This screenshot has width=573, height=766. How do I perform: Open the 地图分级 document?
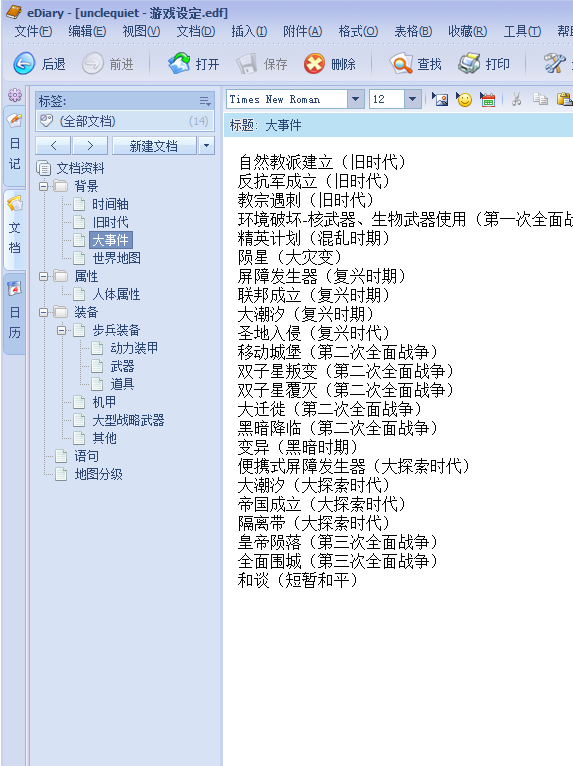pos(98,474)
